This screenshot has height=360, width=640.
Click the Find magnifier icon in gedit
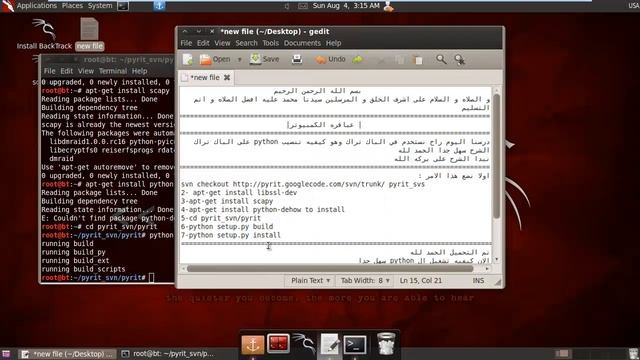(x=441, y=60)
